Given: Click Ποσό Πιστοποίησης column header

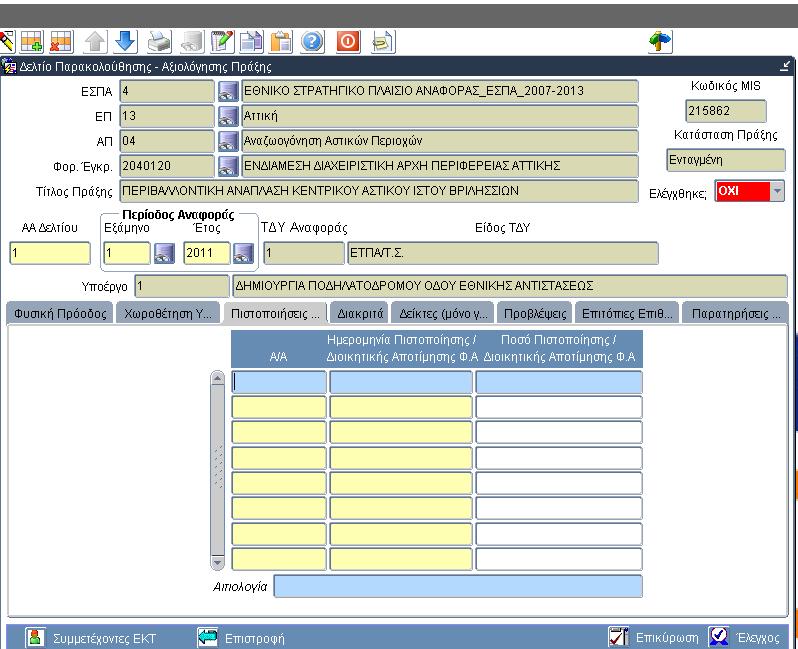Looking at the screenshot, I should coord(559,348).
